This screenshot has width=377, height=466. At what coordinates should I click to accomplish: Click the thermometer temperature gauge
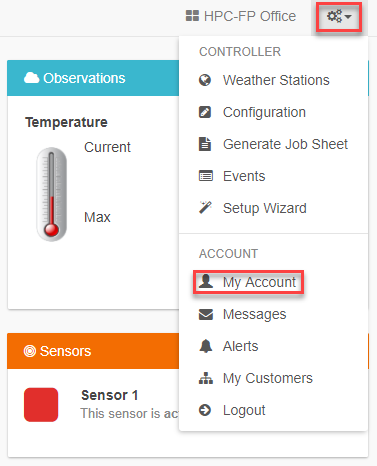click(51, 194)
